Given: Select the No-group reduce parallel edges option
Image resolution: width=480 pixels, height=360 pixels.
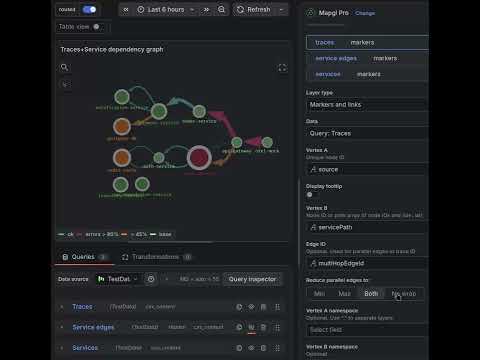Looking at the screenshot, I should point(404,294).
